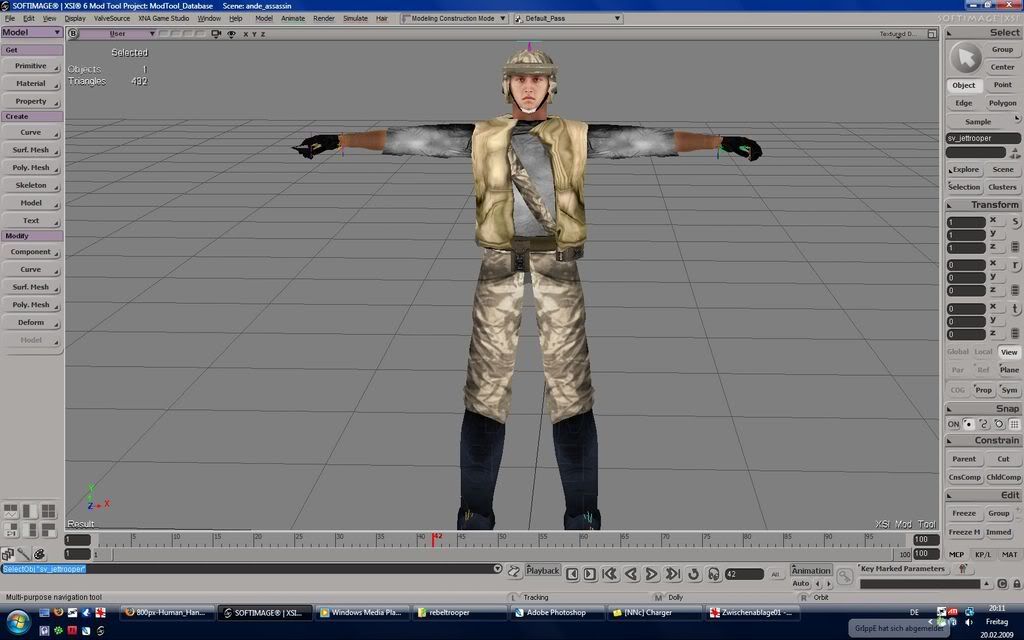Viewport: 1024px width, 640px height.
Task: Click the script editor icon beside command line
Action: point(514,571)
